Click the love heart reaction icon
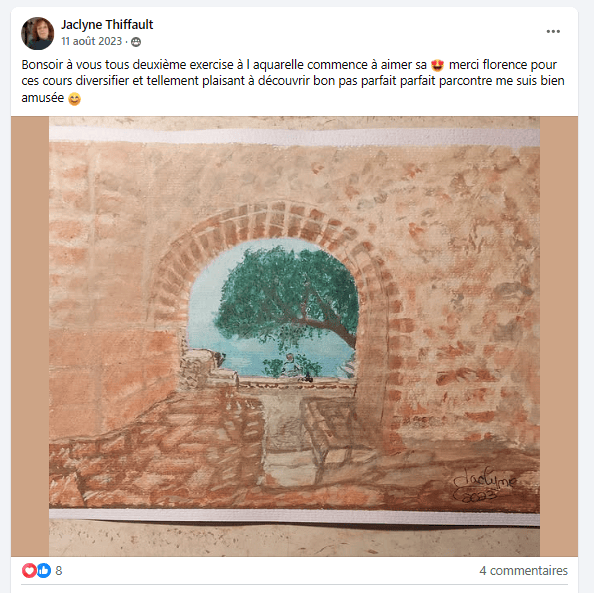Screen dimensions: 594x593 29,570
